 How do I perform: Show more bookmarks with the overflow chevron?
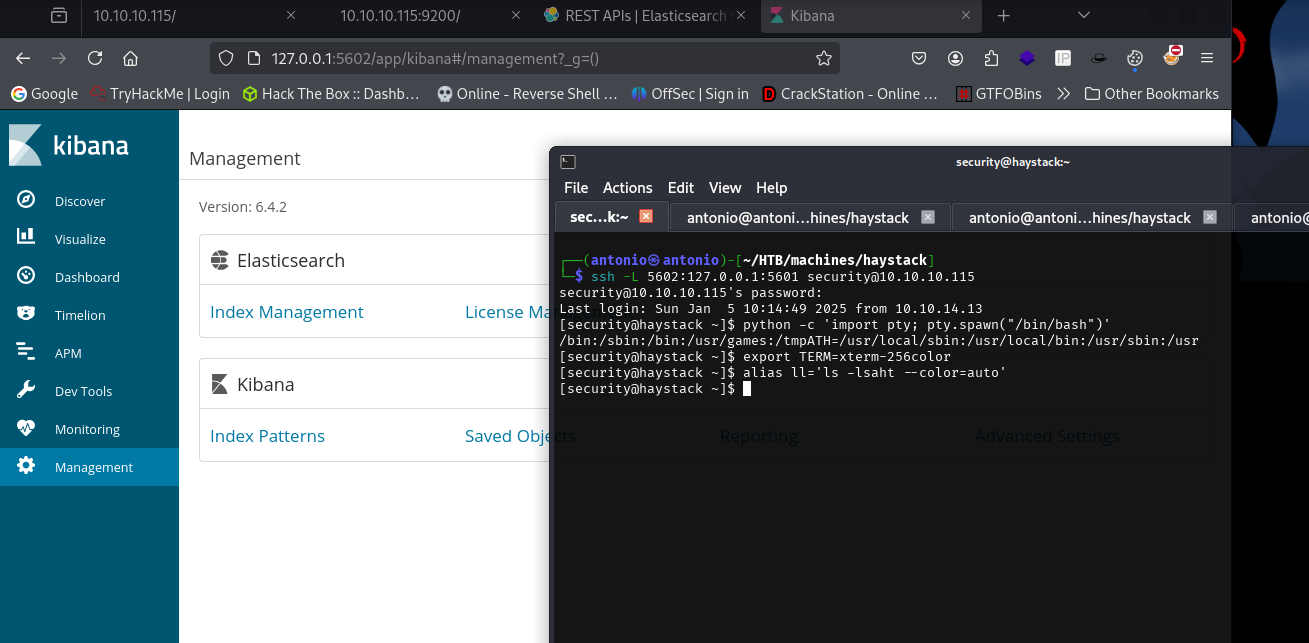coord(1063,94)
